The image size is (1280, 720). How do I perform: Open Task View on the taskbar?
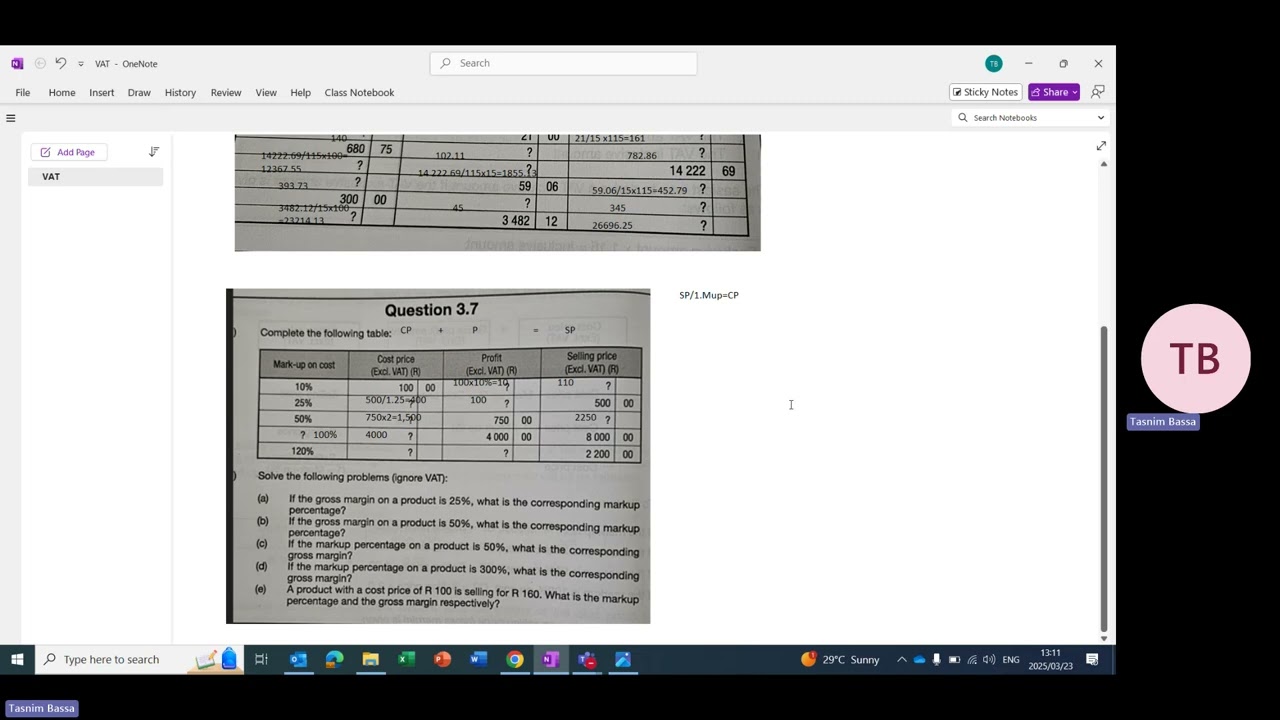tap(261, 659)
